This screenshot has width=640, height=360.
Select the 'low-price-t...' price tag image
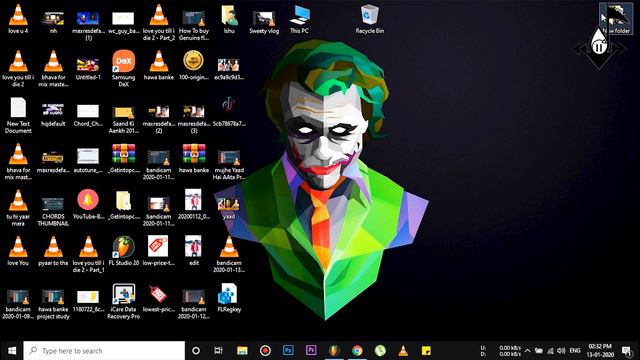coord(158,246)
